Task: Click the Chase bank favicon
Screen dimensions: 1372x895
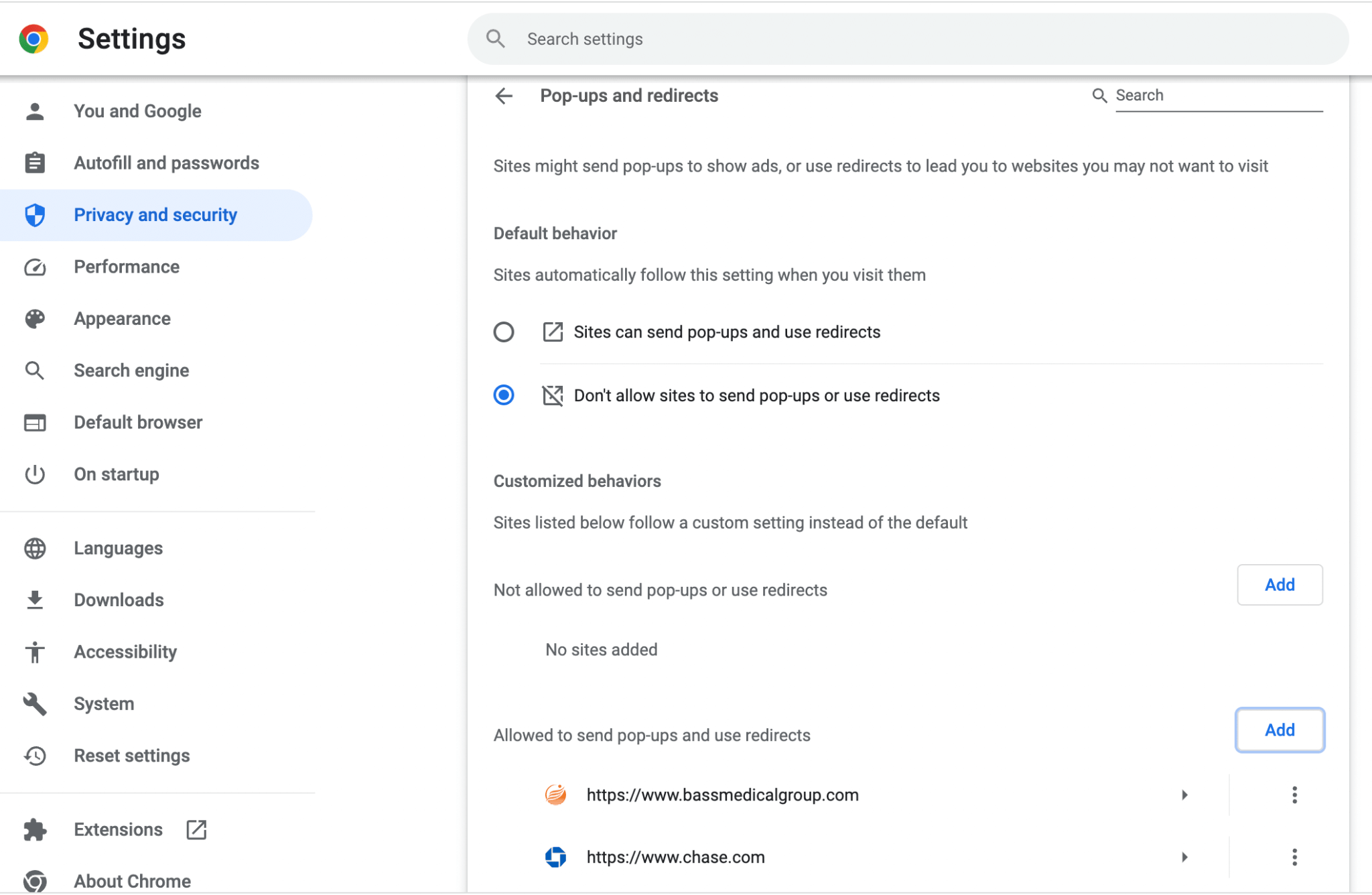Action: pyautogui.click(x=555, y=857)
